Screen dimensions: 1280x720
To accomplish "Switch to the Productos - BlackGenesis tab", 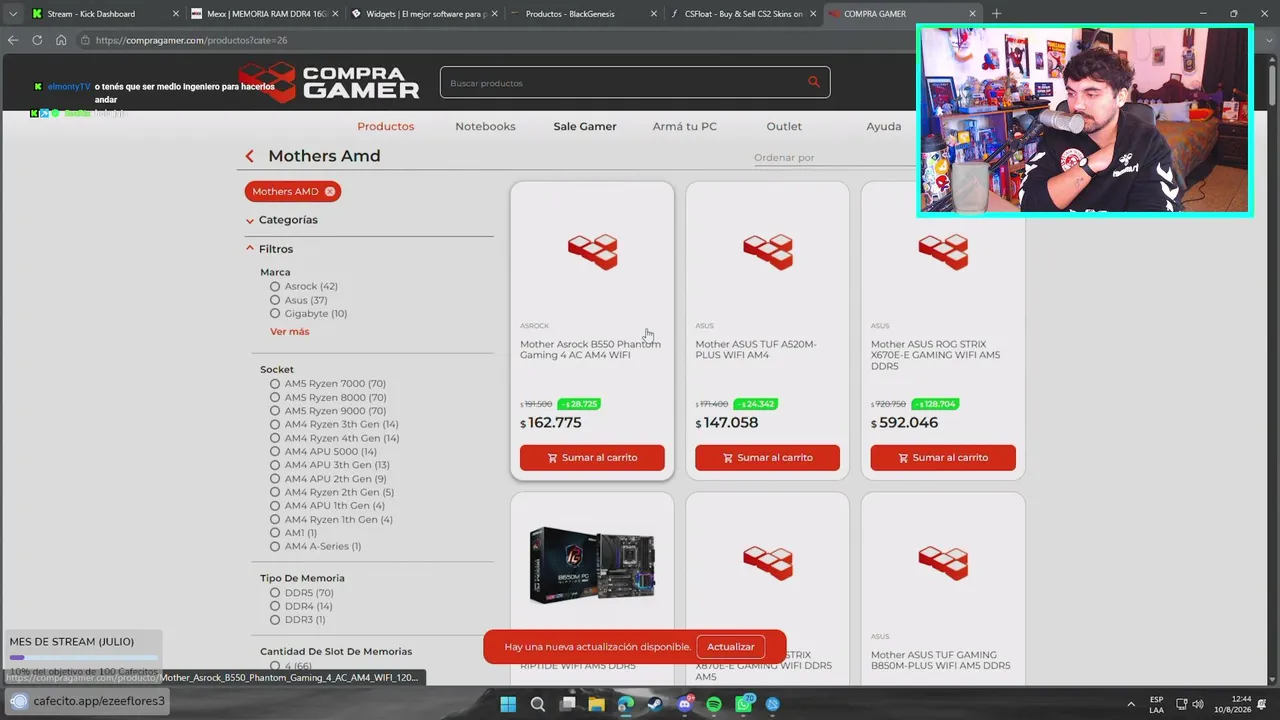I will [583, 14].
